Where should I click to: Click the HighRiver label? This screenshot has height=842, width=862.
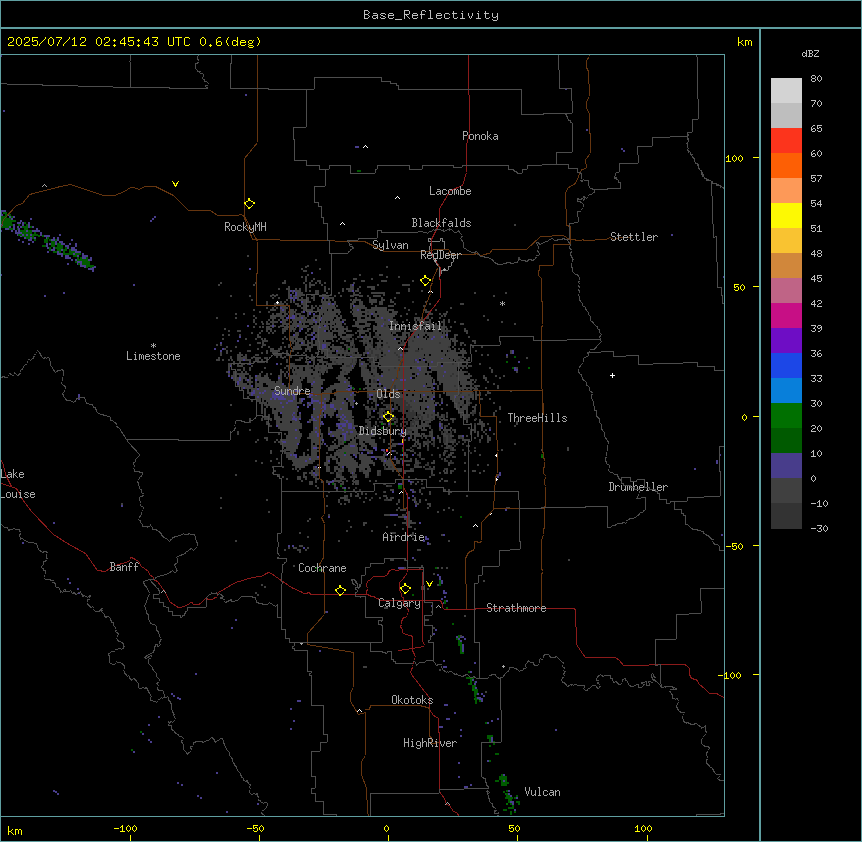[x=429, y=743]
